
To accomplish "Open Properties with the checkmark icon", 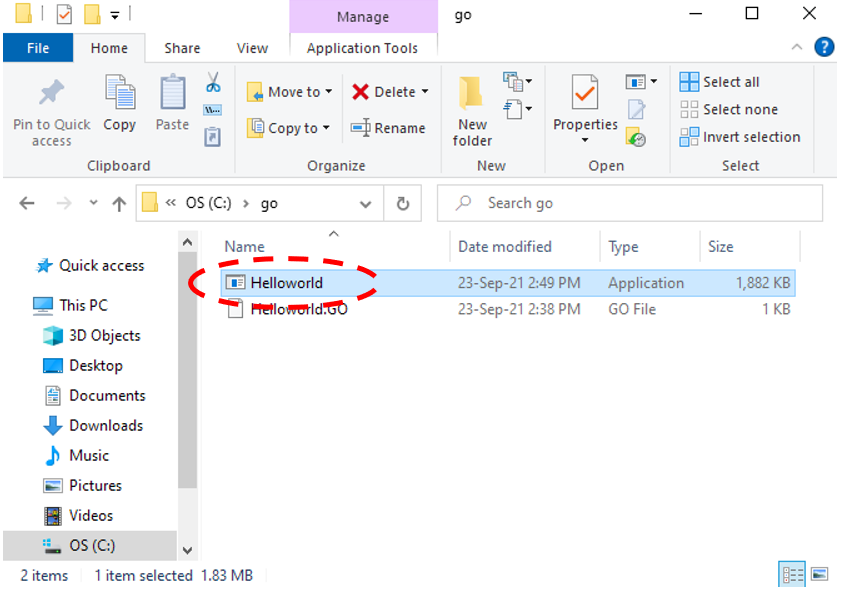I will (585, 94).
